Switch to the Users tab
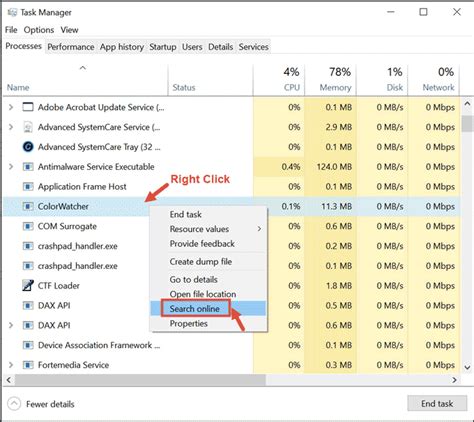 192,47
